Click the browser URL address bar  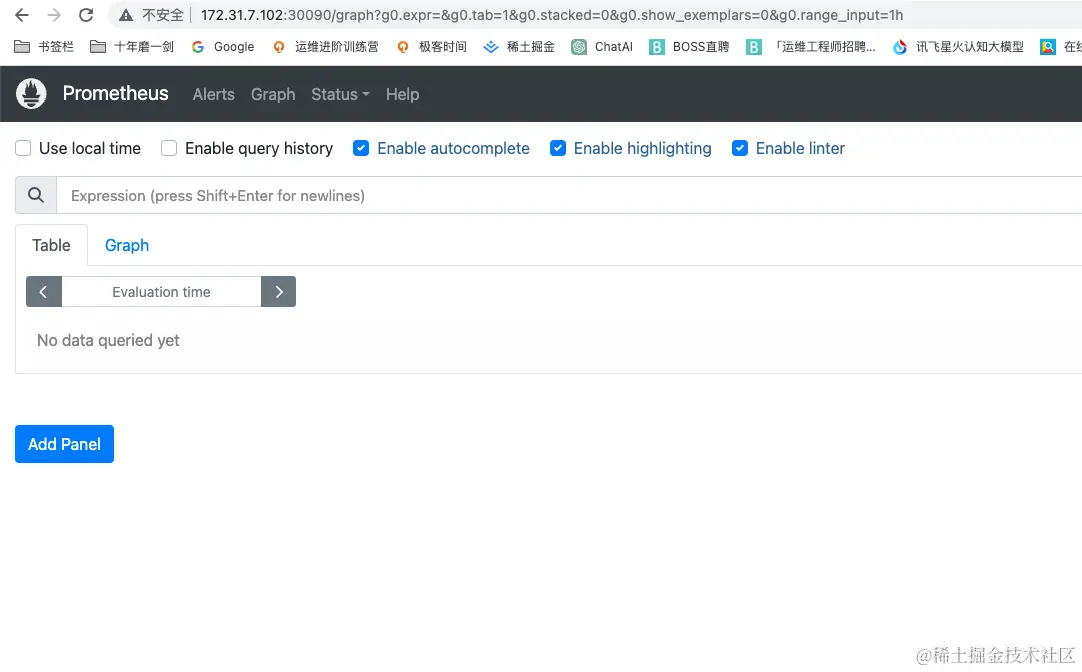[x=552, y=15]
